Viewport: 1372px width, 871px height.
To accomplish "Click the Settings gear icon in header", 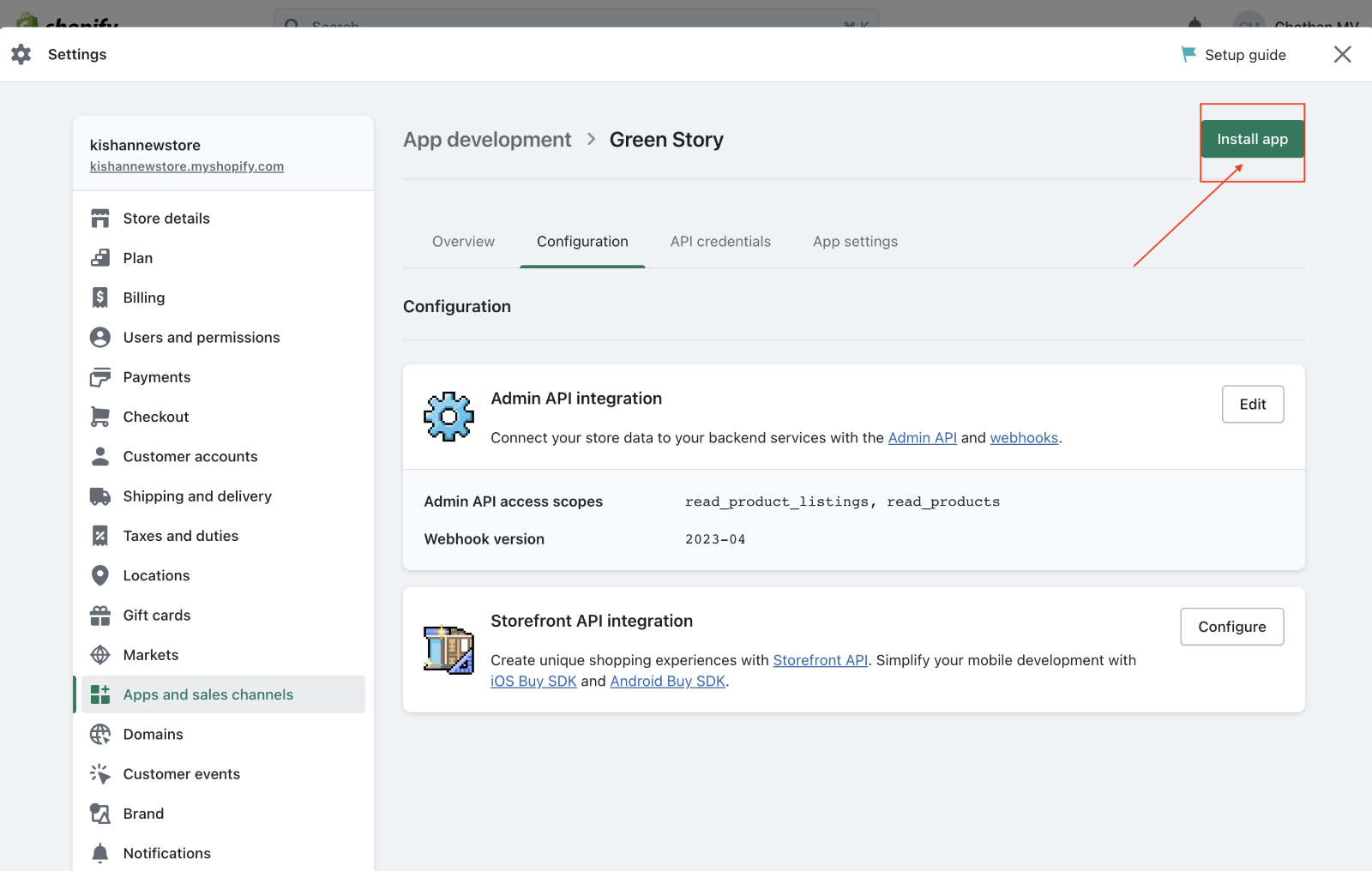I will click(21, 55).
